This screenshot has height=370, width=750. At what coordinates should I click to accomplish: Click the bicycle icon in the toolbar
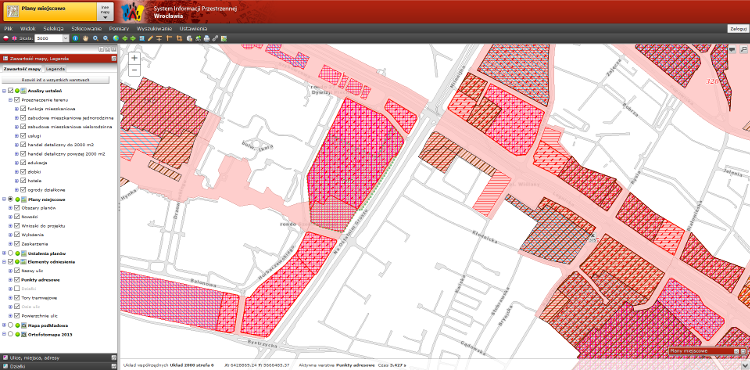click(198, 38)
